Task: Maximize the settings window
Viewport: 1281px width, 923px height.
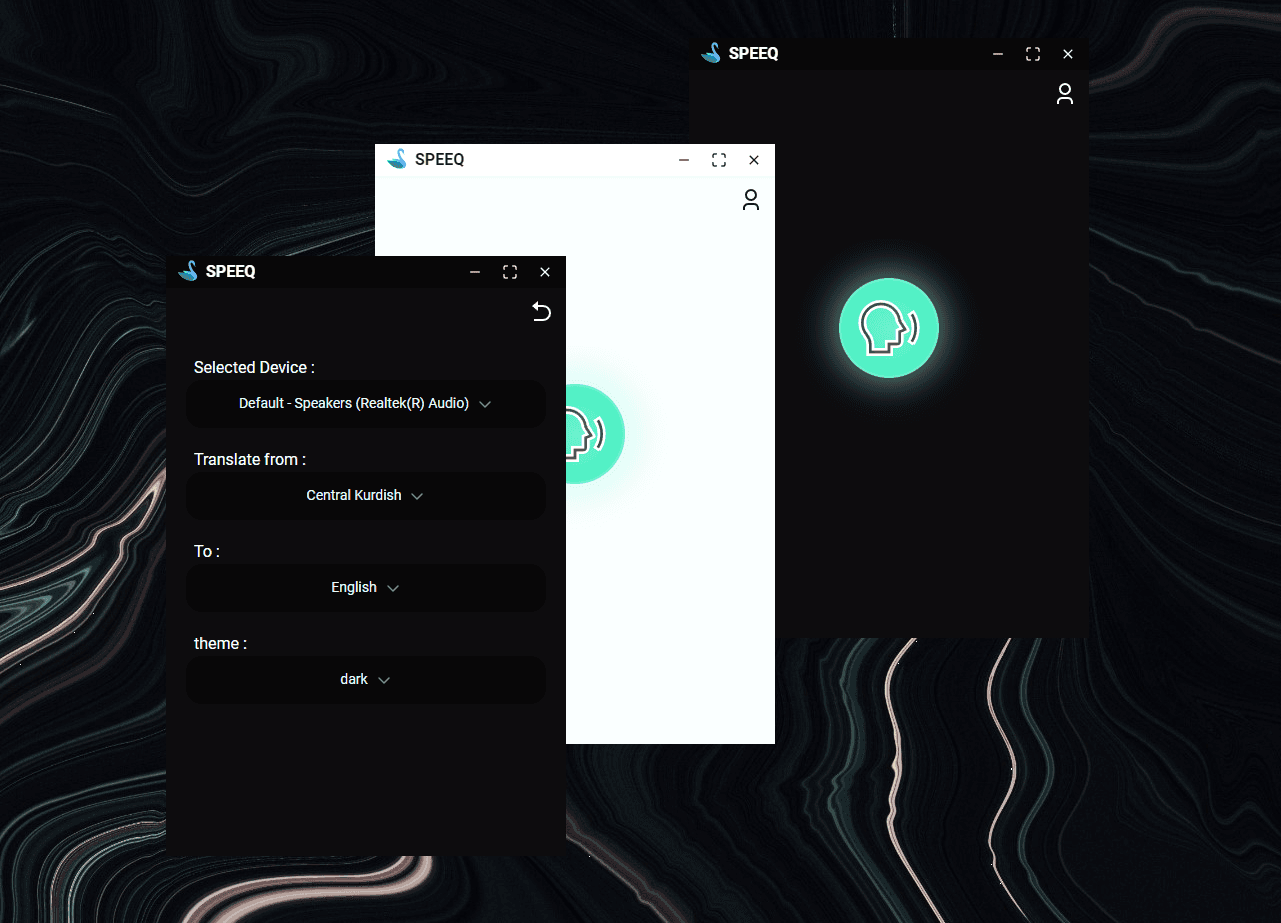Action: tap(510, 272)
